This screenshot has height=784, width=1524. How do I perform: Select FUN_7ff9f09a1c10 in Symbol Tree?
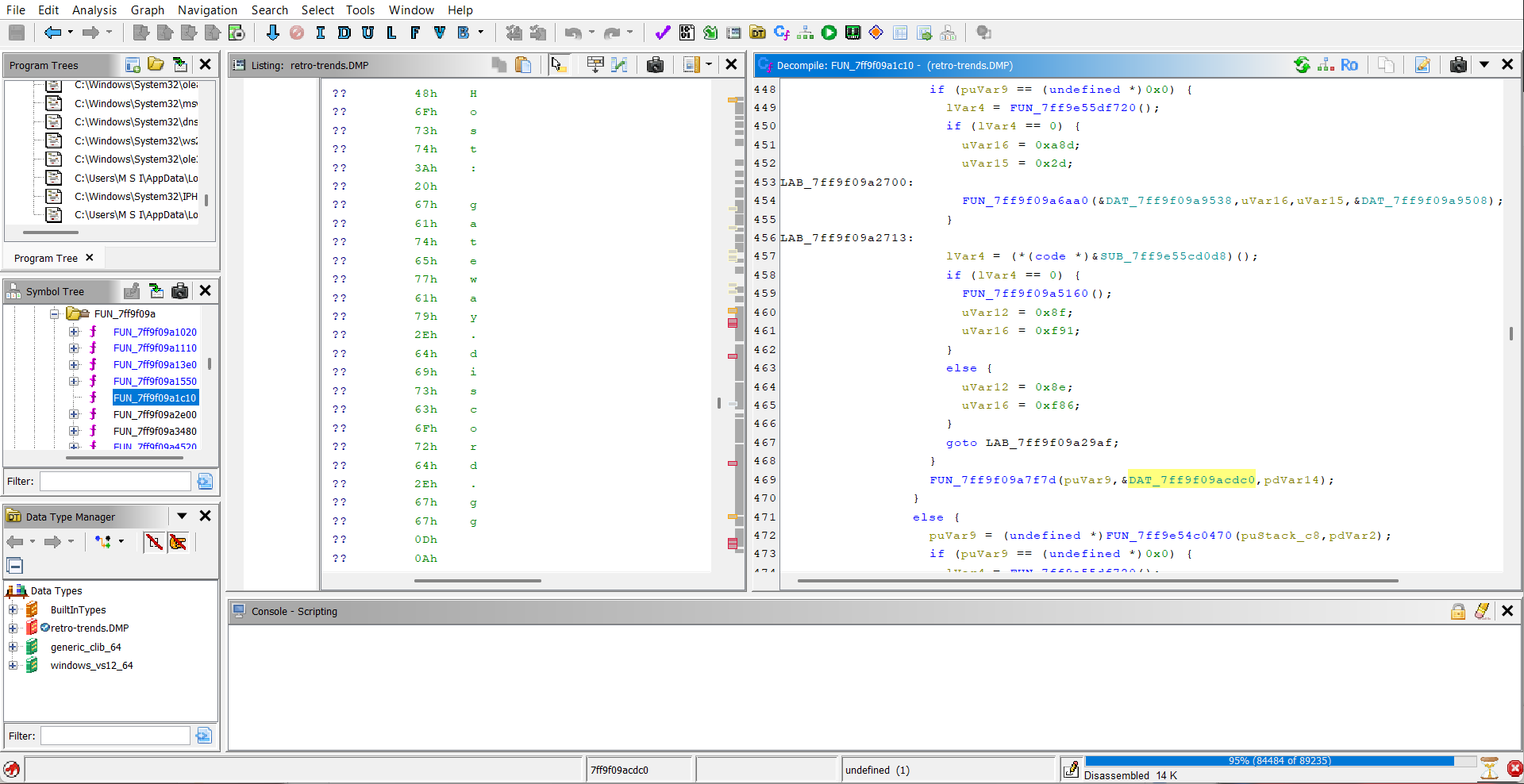[155, 398]
